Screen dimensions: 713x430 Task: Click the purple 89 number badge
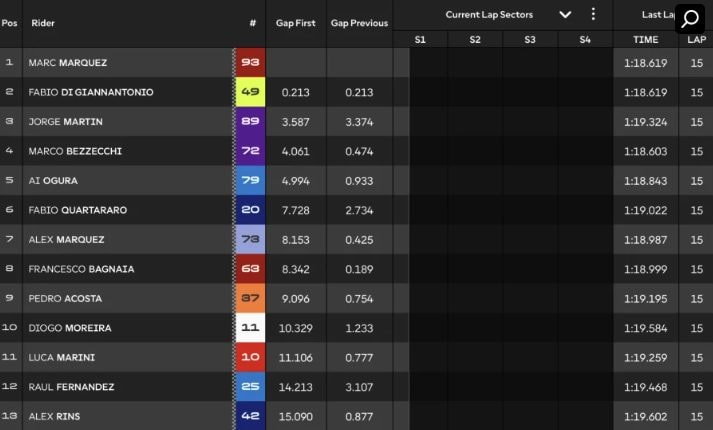click(x=250, y=121)
